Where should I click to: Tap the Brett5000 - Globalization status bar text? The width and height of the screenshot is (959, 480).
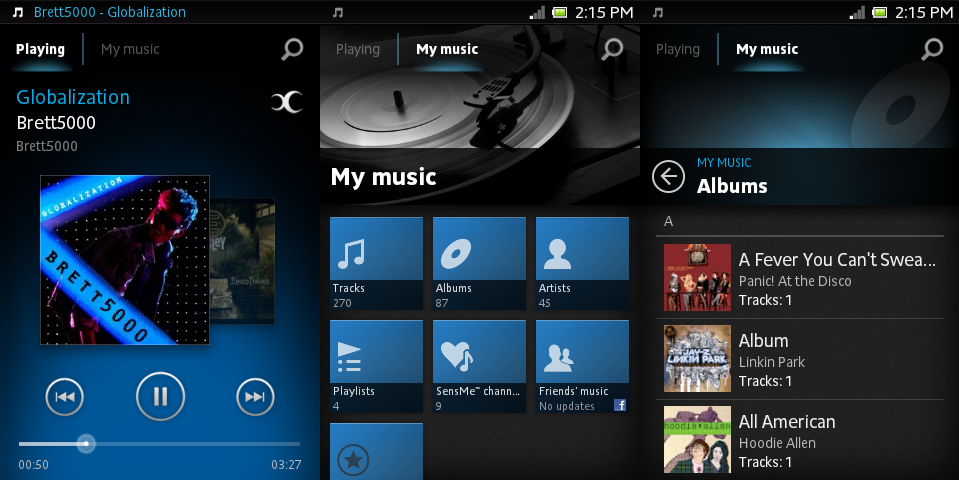coord(109,12)
